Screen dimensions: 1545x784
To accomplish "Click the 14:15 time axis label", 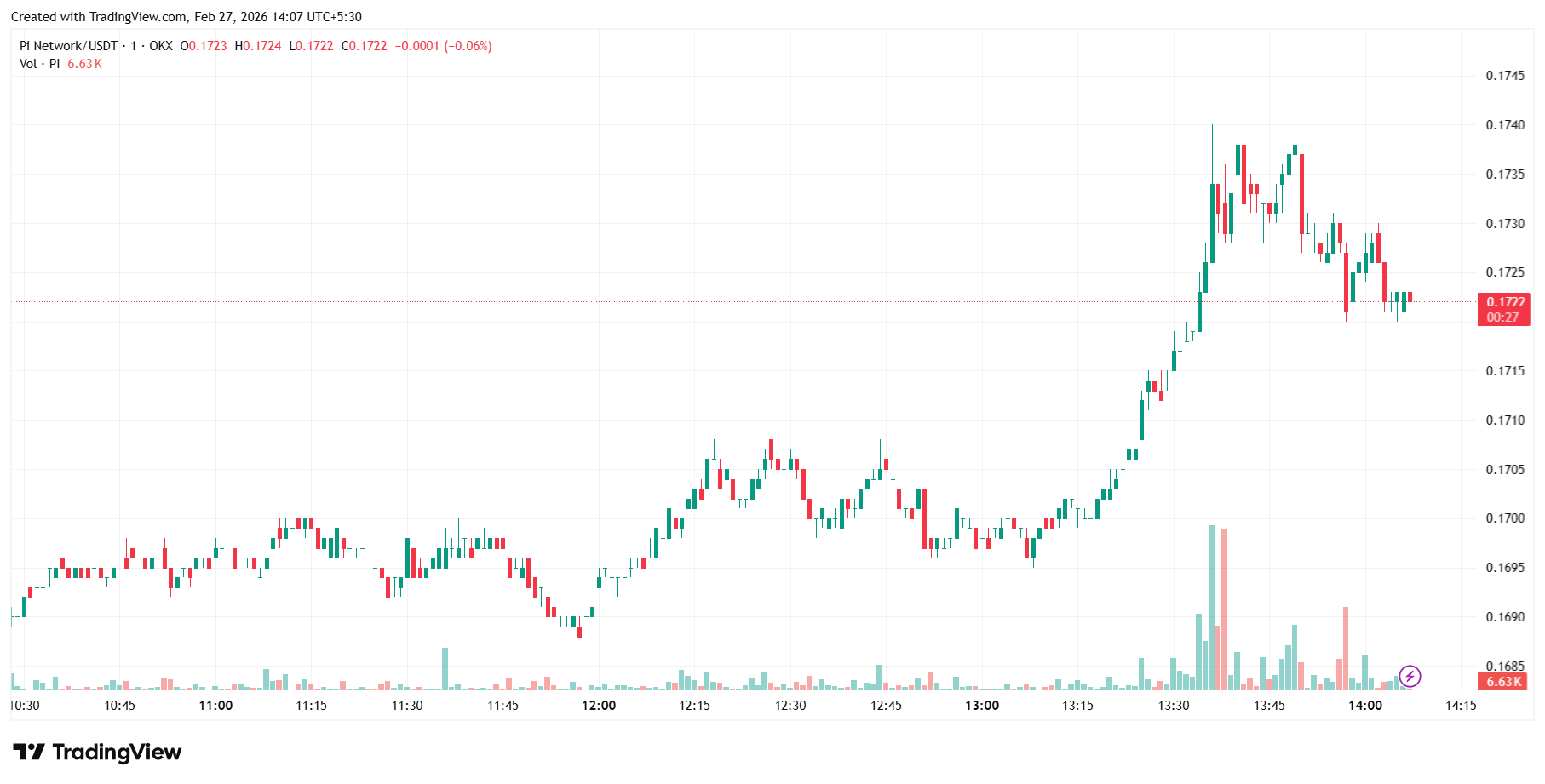I will (x=1461, y=706).
